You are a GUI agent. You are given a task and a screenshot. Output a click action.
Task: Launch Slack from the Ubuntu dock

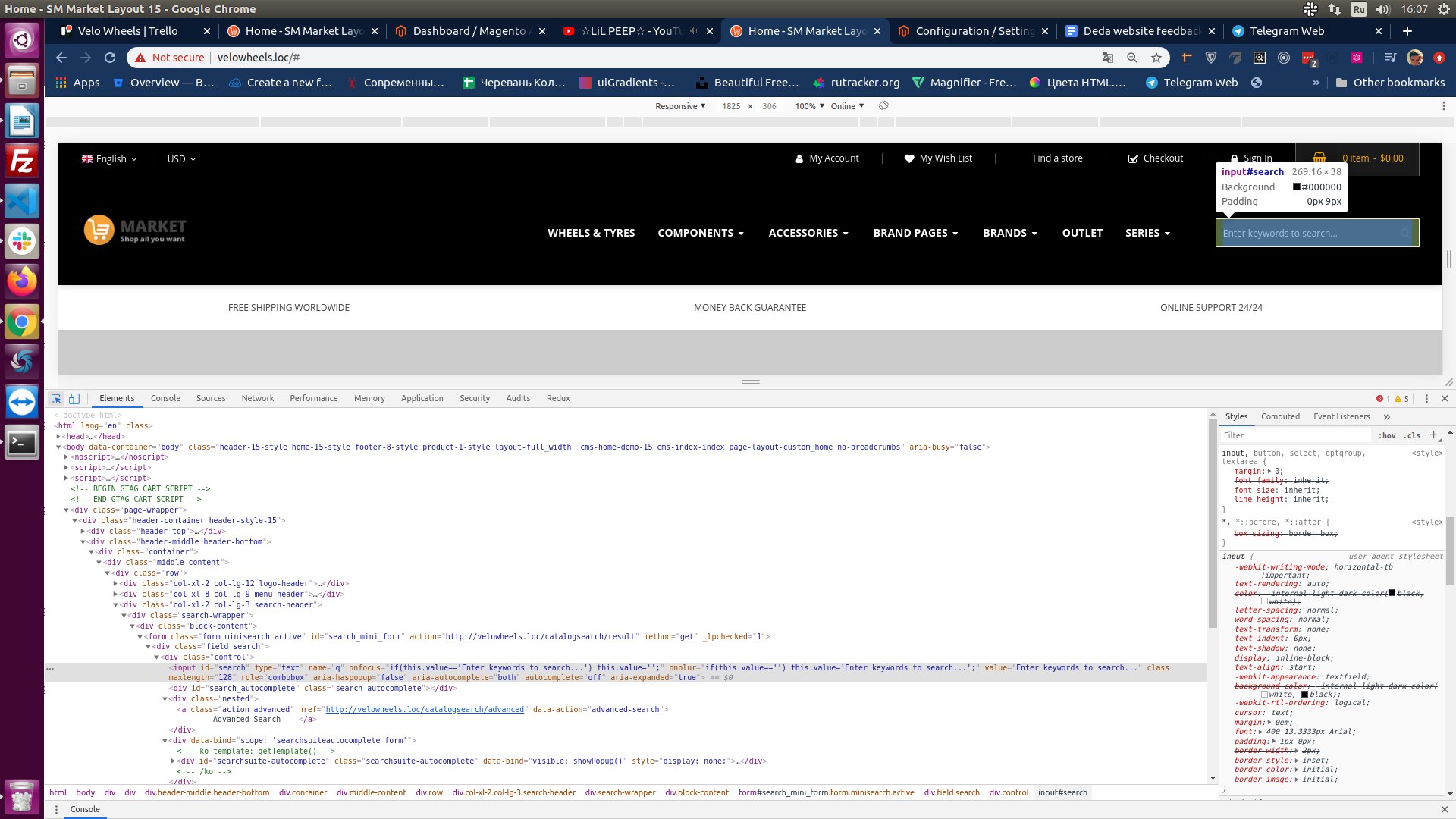click(x=22, y=242)
